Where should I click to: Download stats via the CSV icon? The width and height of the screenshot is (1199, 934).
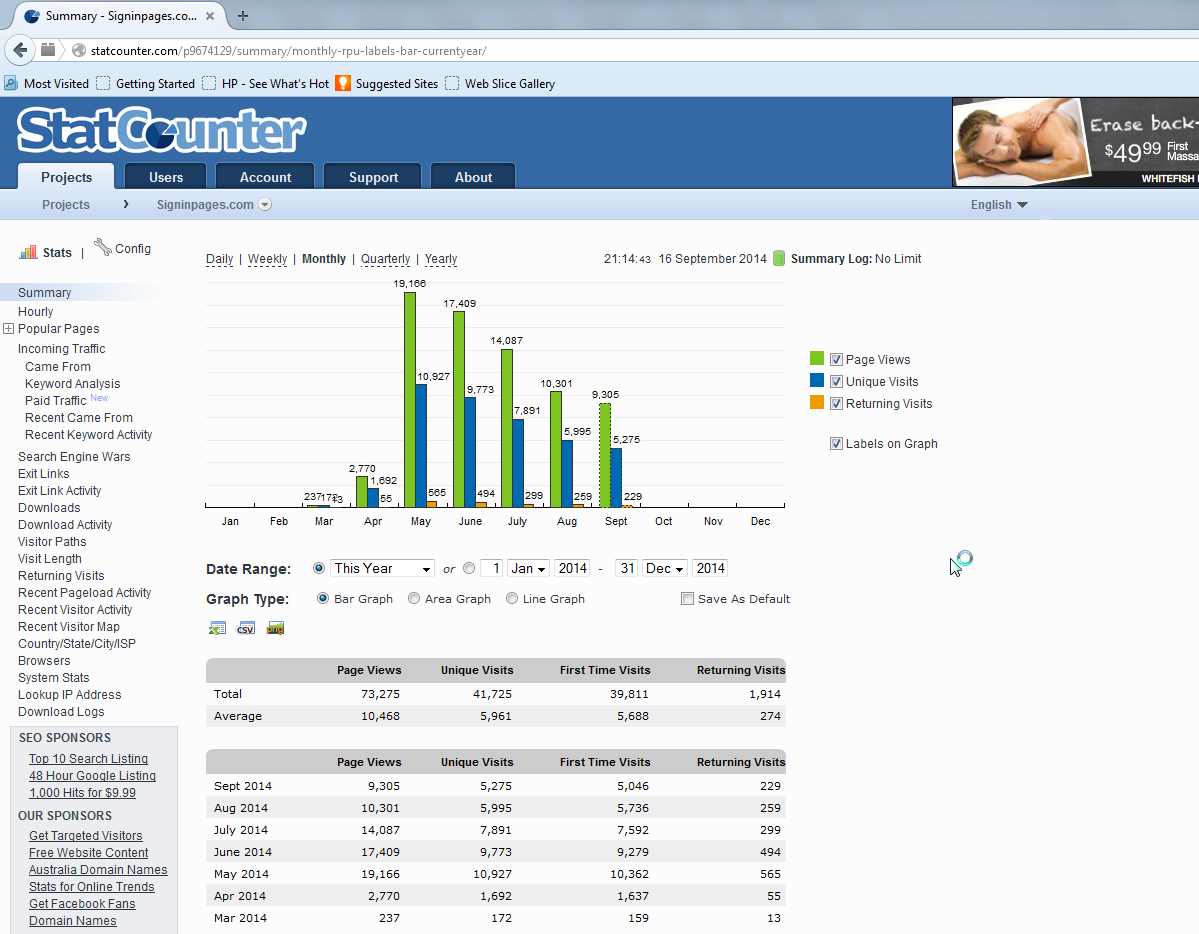(246, 628)
